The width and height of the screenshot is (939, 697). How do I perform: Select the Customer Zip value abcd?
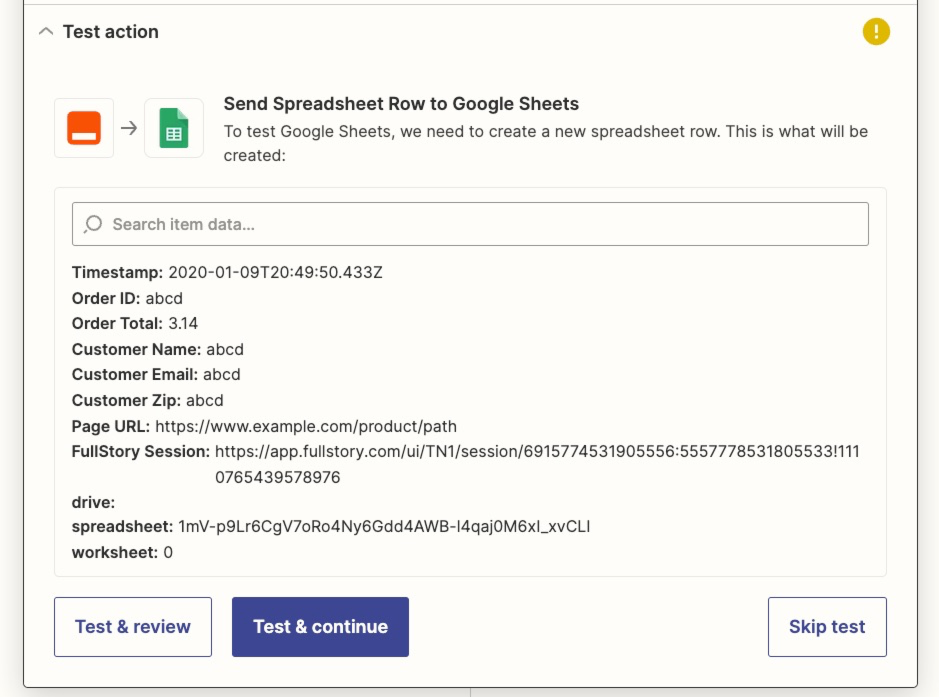[204, 400]
